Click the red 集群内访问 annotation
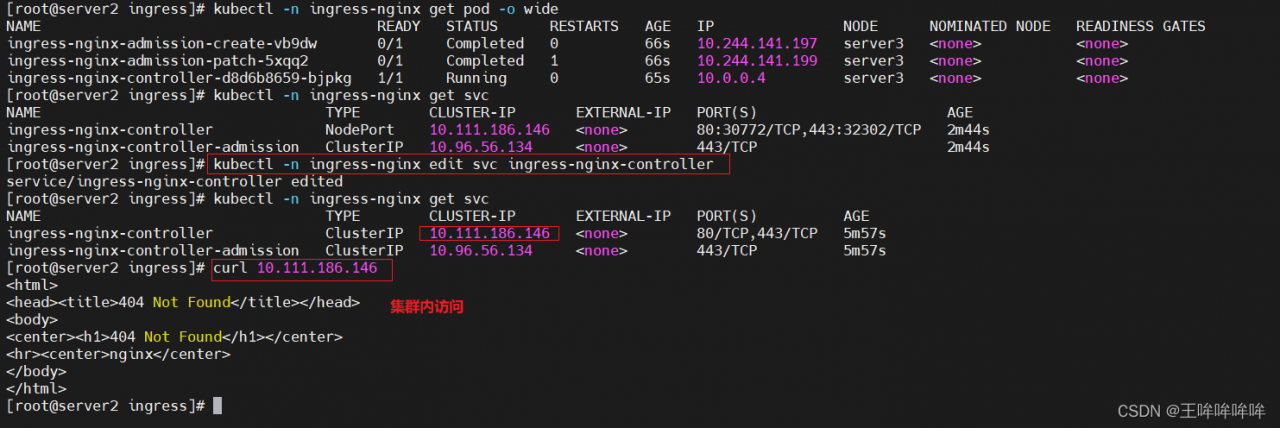 coord(427,307)
